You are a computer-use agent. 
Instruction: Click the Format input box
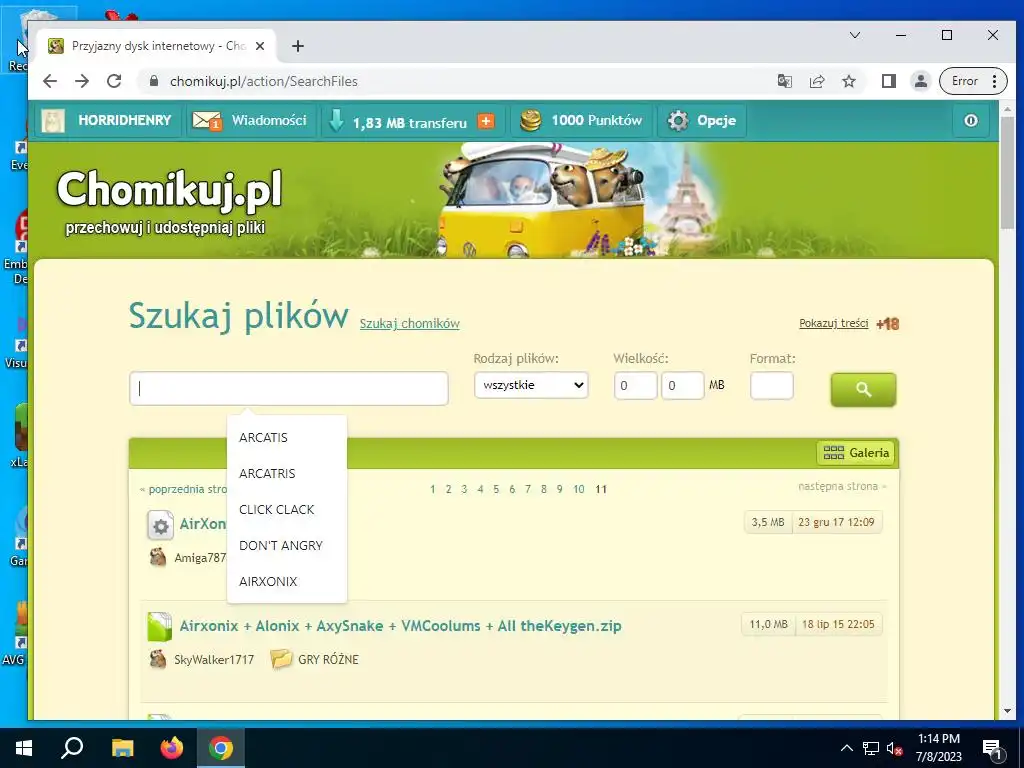(x=772, y=385)
